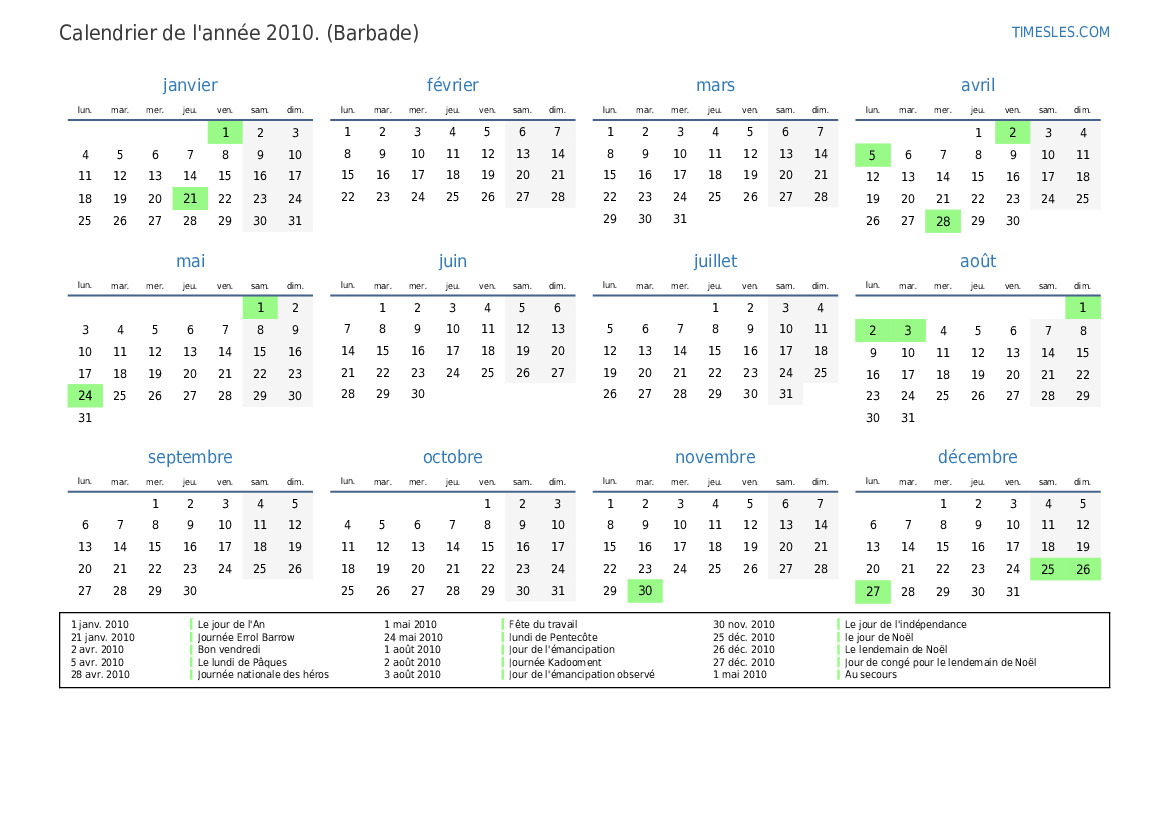Click legend entry 'Journée Kadooment'

pos(555,662)
